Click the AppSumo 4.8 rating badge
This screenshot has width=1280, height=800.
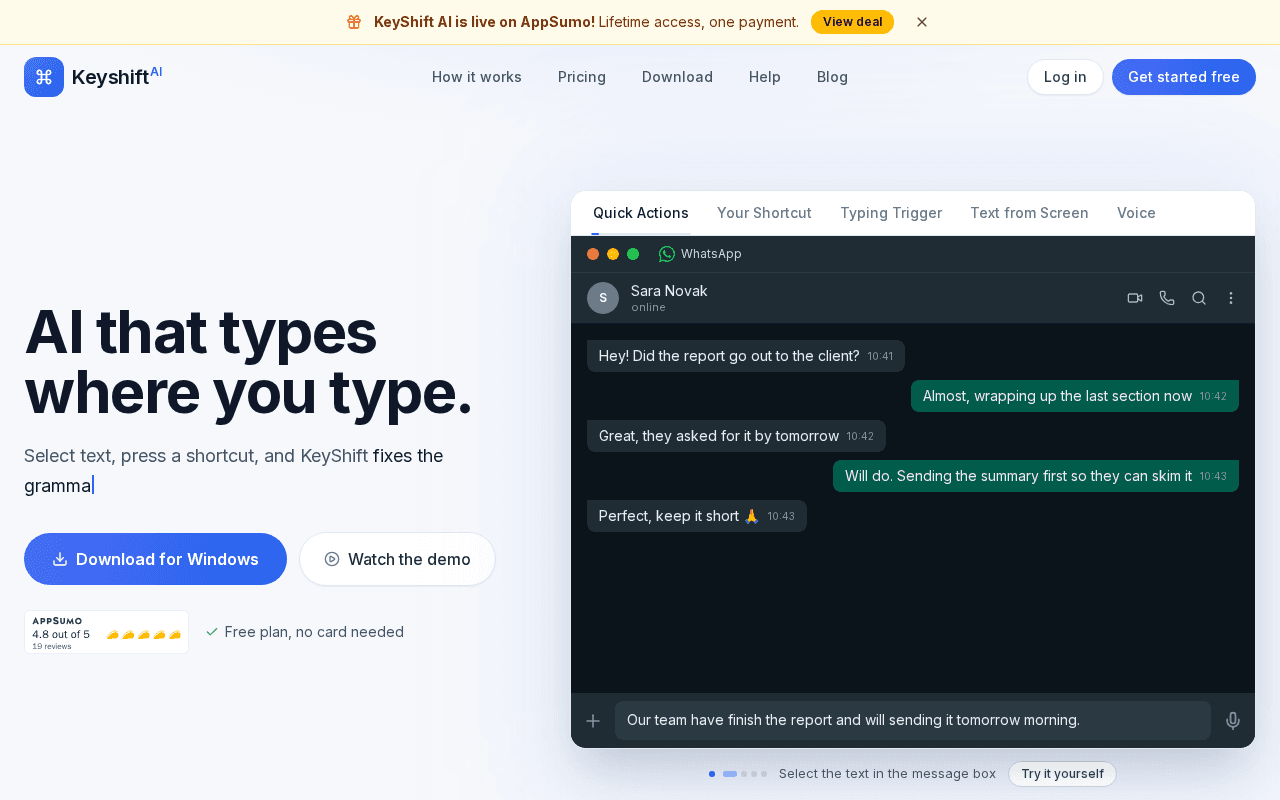(x=106, y=632)
